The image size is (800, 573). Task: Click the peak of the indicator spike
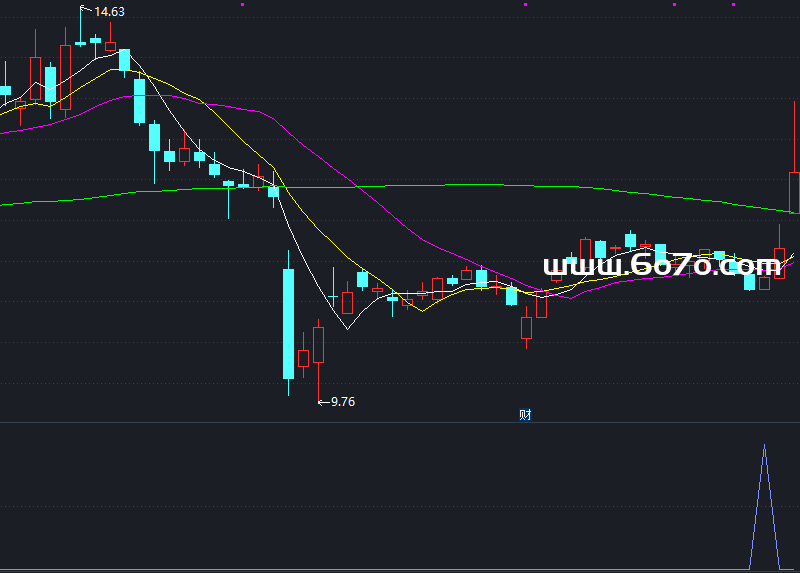(764, 446)
